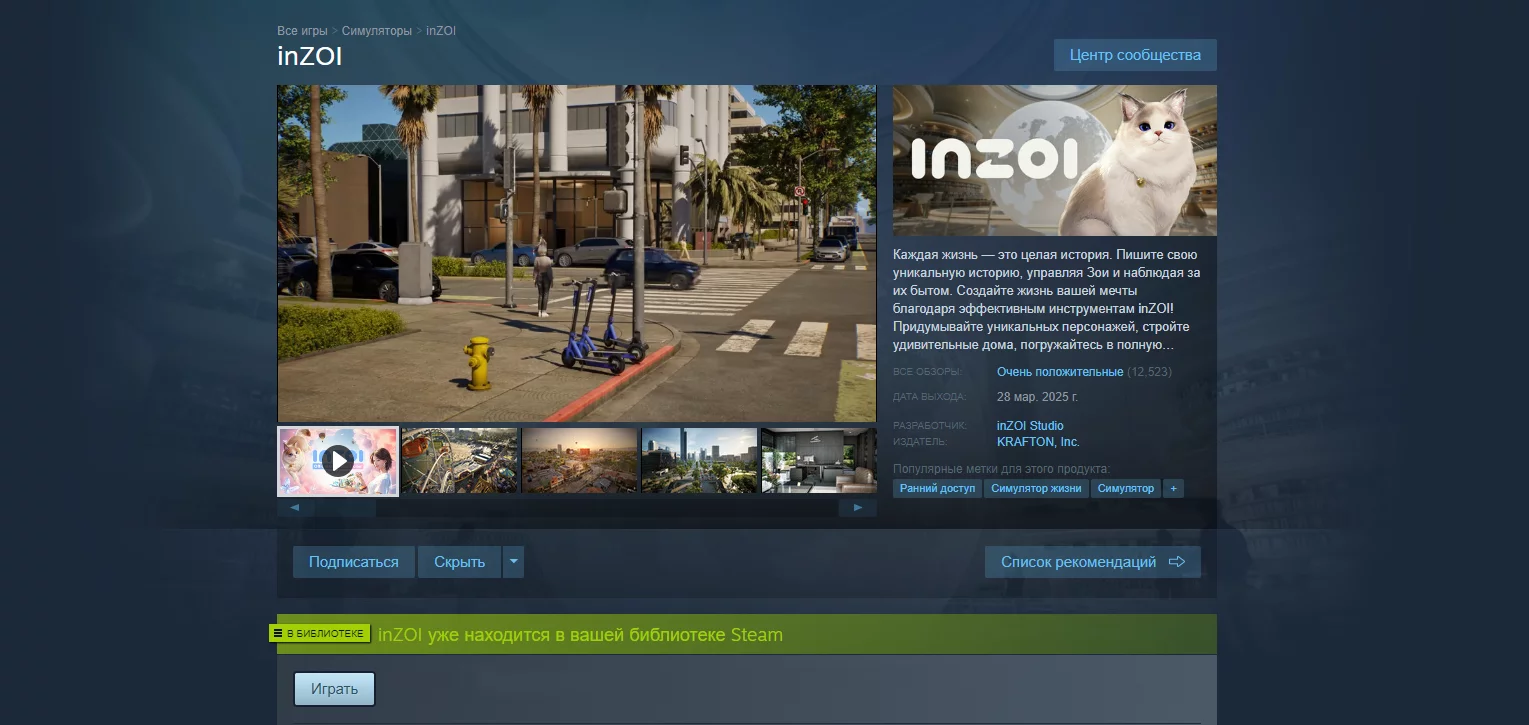The width and height of the screenshot is (1529, 725).
Task: Click the inZOI breadcrumb link
Action: 441,31
